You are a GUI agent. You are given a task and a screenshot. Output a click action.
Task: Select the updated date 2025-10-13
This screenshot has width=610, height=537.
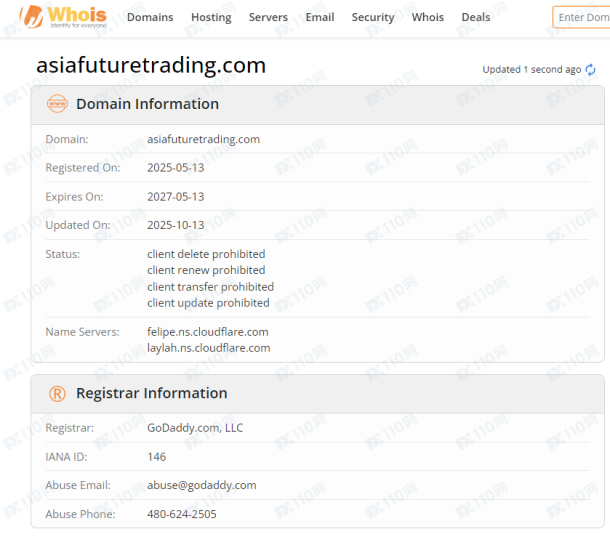coord(175,225)
